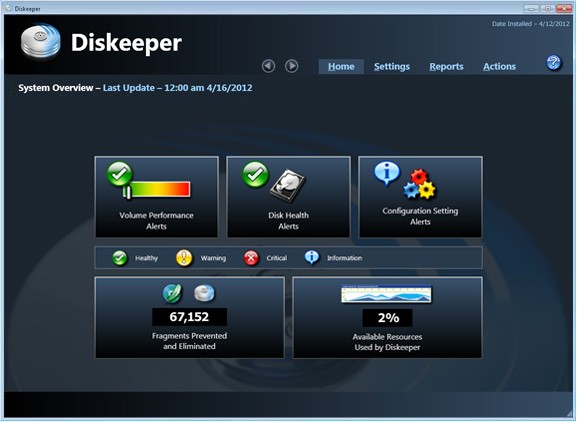This screenshot has width=577, height=422.
Task: Go back with the left arrow button
Action: [268, 66]
